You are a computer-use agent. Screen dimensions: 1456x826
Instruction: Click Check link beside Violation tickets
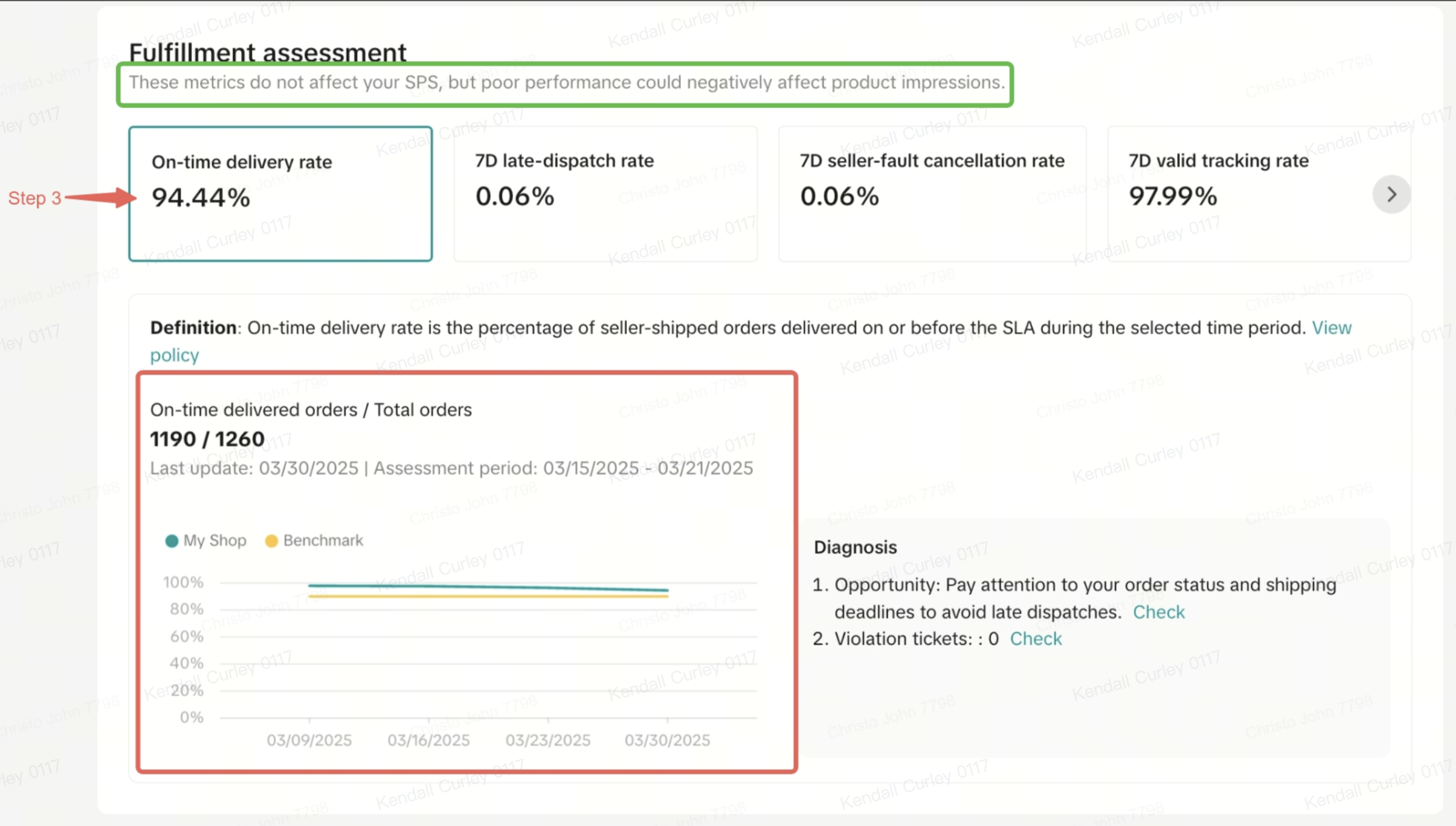point(1036,639)
